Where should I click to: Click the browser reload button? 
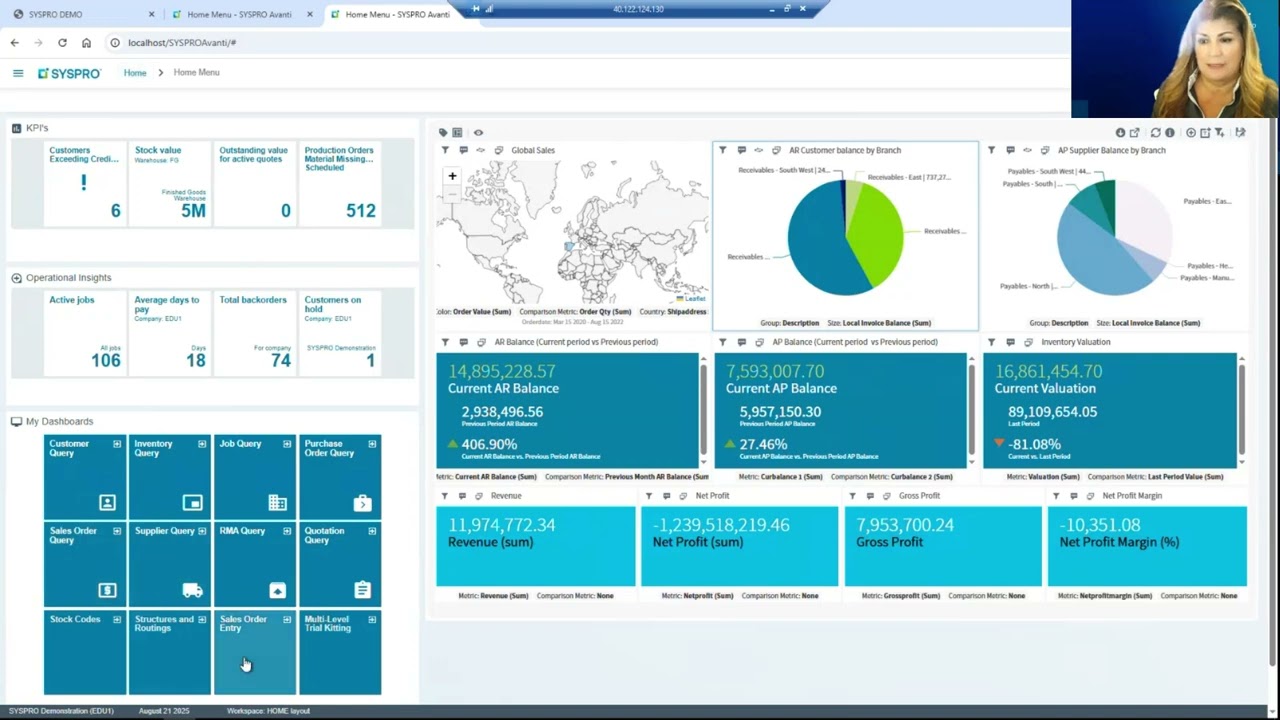click(62, 43)
